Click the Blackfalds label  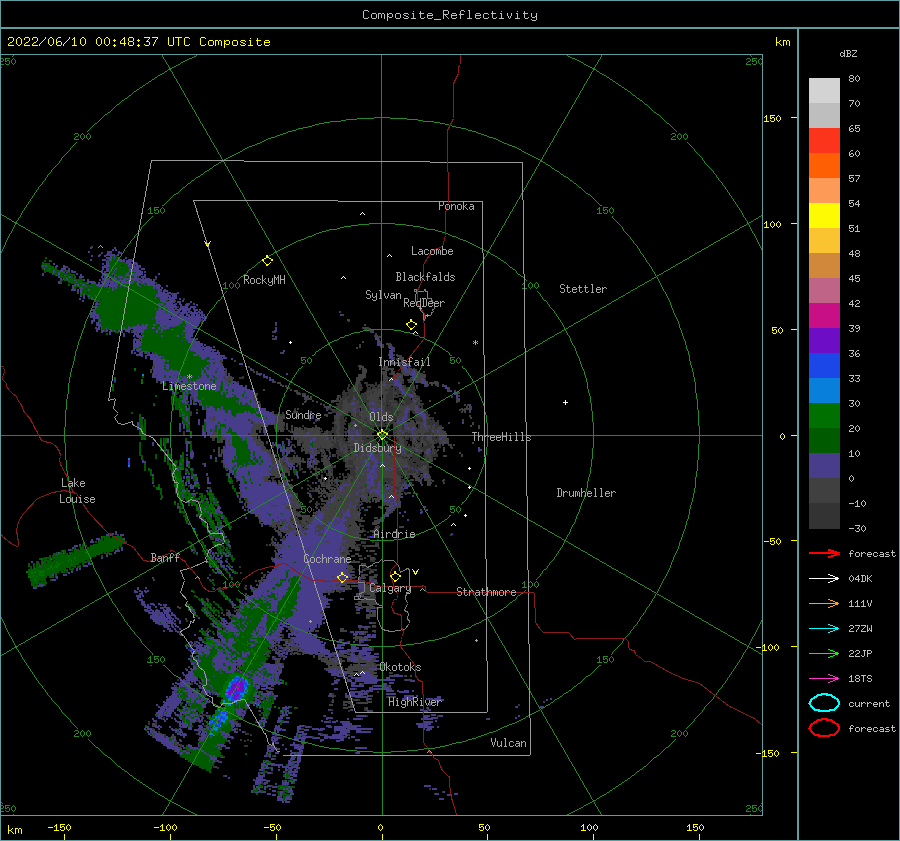pyautogui.click(x=425, y=277)
